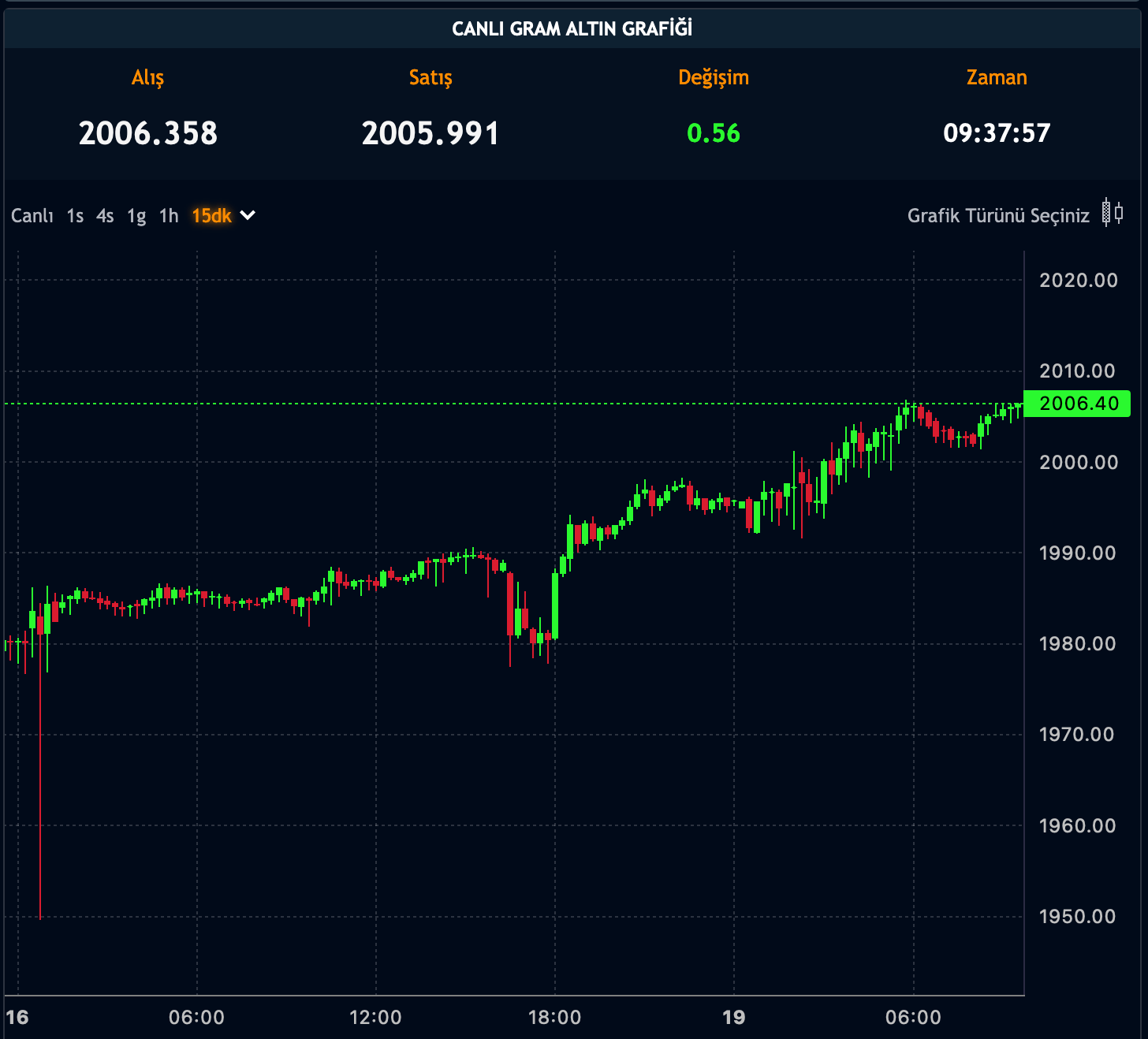Switch to the 1s interval
The width and height of the screenshot is (1148, 1039).
click(75, 216)
